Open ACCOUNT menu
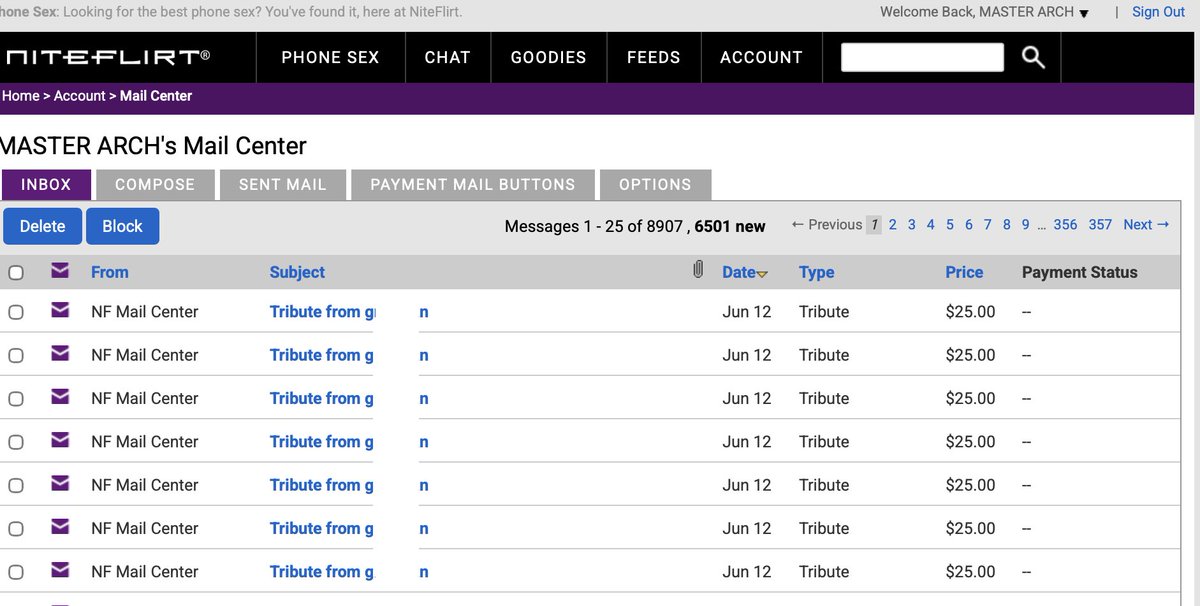The height and width of the screenshot is (606, 1200). coord(761,57)
